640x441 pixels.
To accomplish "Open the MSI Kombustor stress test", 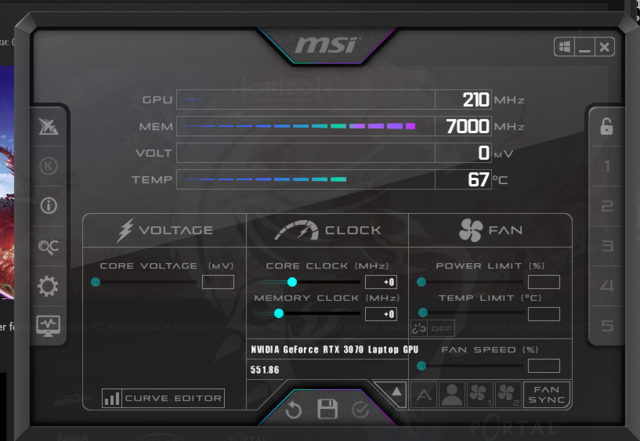I will tap(47, 166).
